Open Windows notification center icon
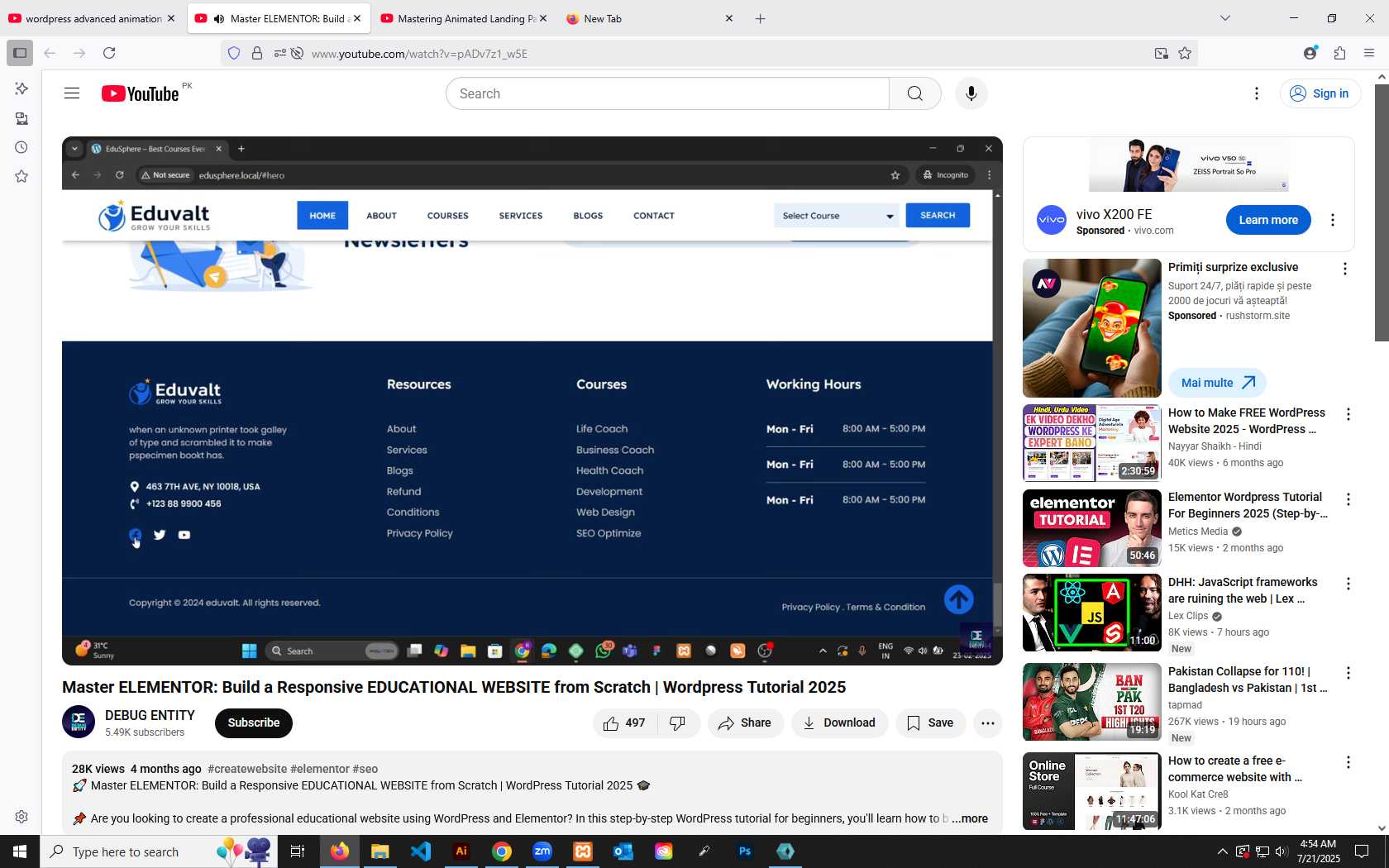The height and width of the screenshot is (868, 1389). (x=1362, y=851)
